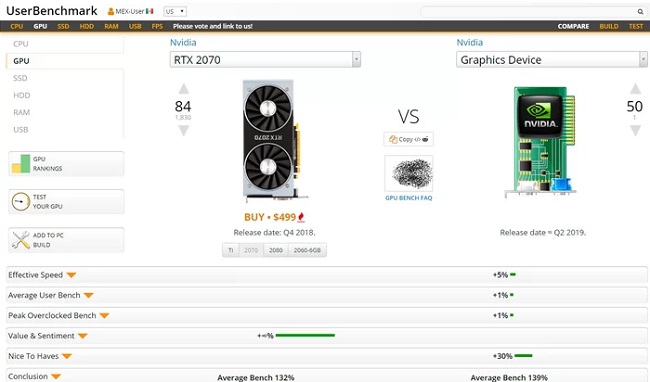650x382 pixels.
Task: Switch to the 2080 variant button
Action: pos(276,250)
